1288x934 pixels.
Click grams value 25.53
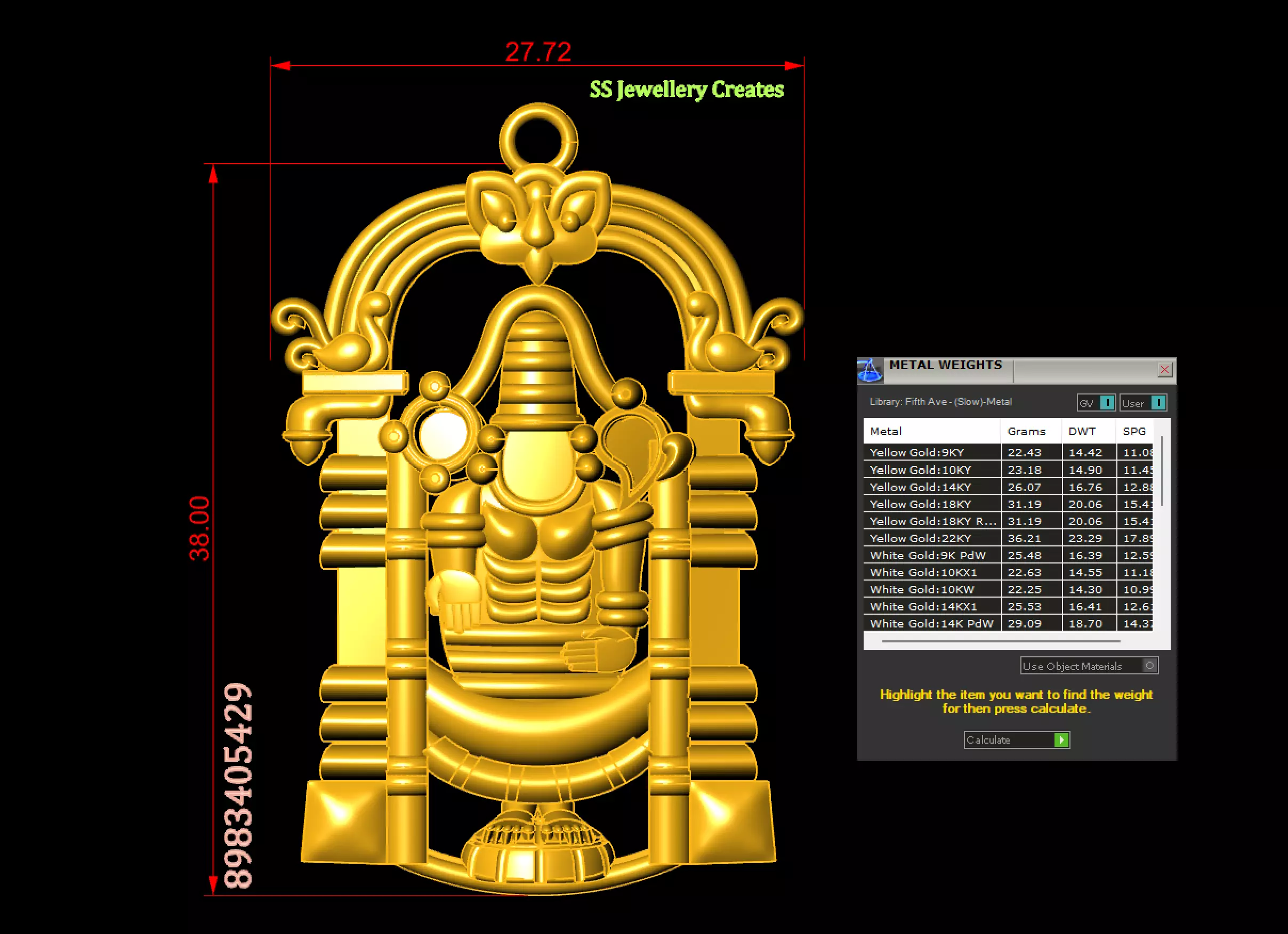coord(1025,606)
